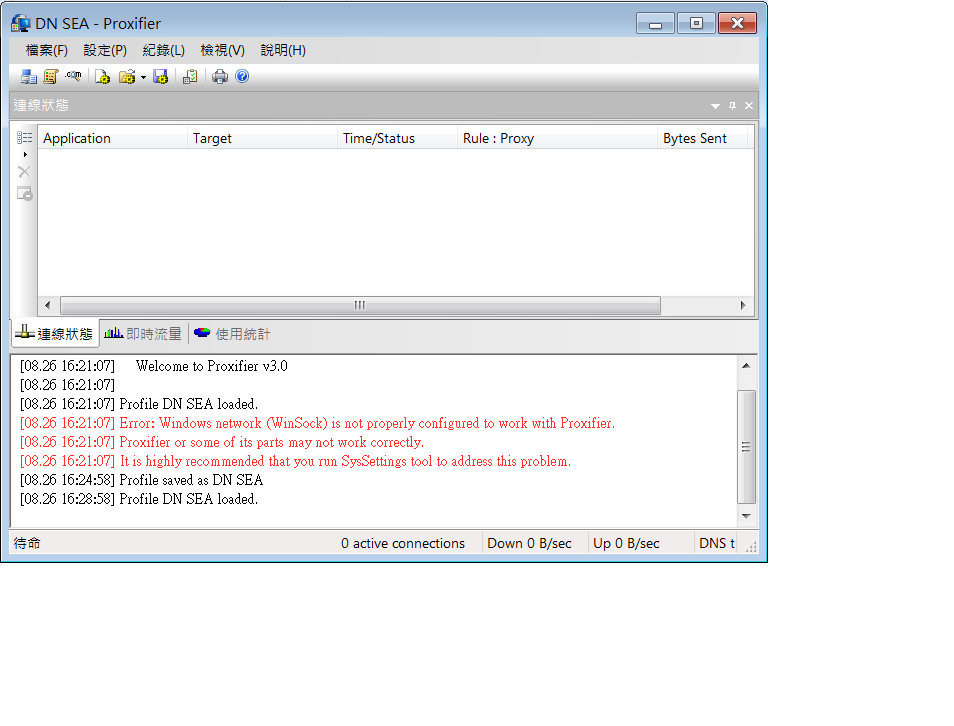Click the 'Welcome to Proxifier v3.0' log line
Image resolution: width=954 pixels, height=726 pixels.
click(154, 366)
